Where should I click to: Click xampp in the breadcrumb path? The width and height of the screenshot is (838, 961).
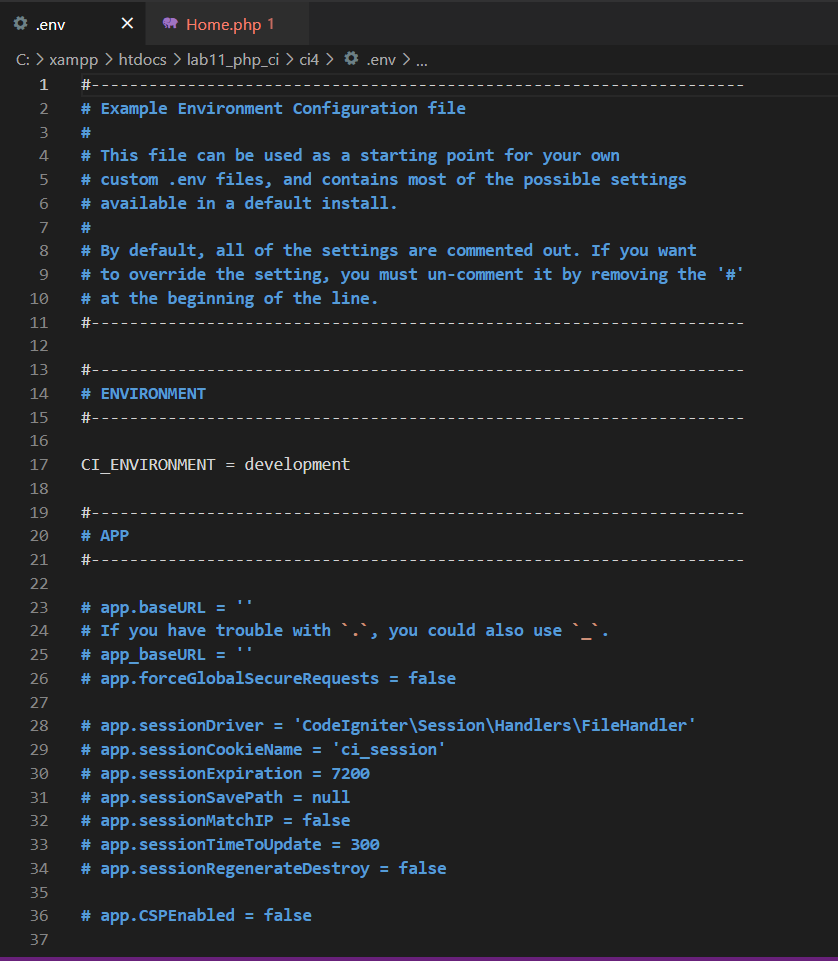pyautogui.click(x=74, y=59)
